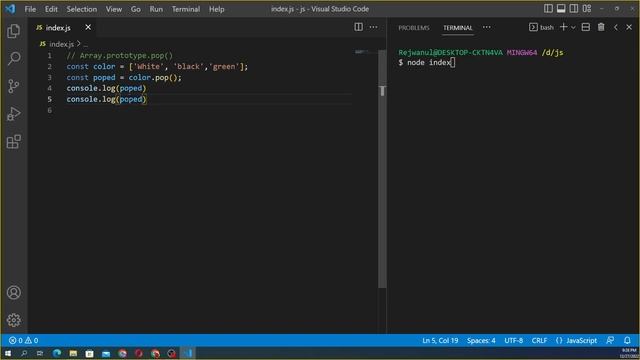Kill terminal with trash icon
This screenshot has height=360, width=640.
[x=601, y=27]
